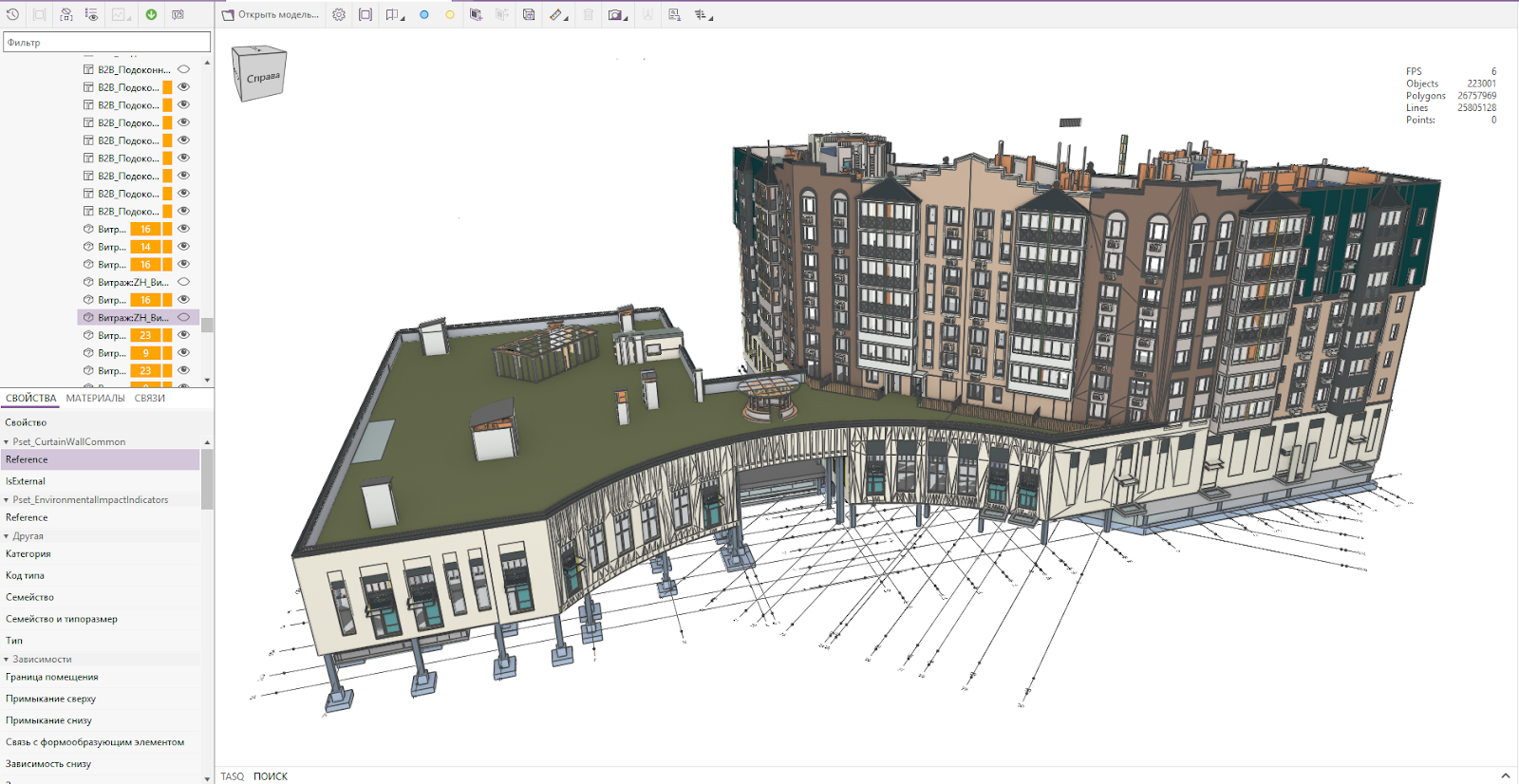Show the first B2B_Подоконн... item via eye
Viewport: 1519px width, 784px height.
click(184, 69)
